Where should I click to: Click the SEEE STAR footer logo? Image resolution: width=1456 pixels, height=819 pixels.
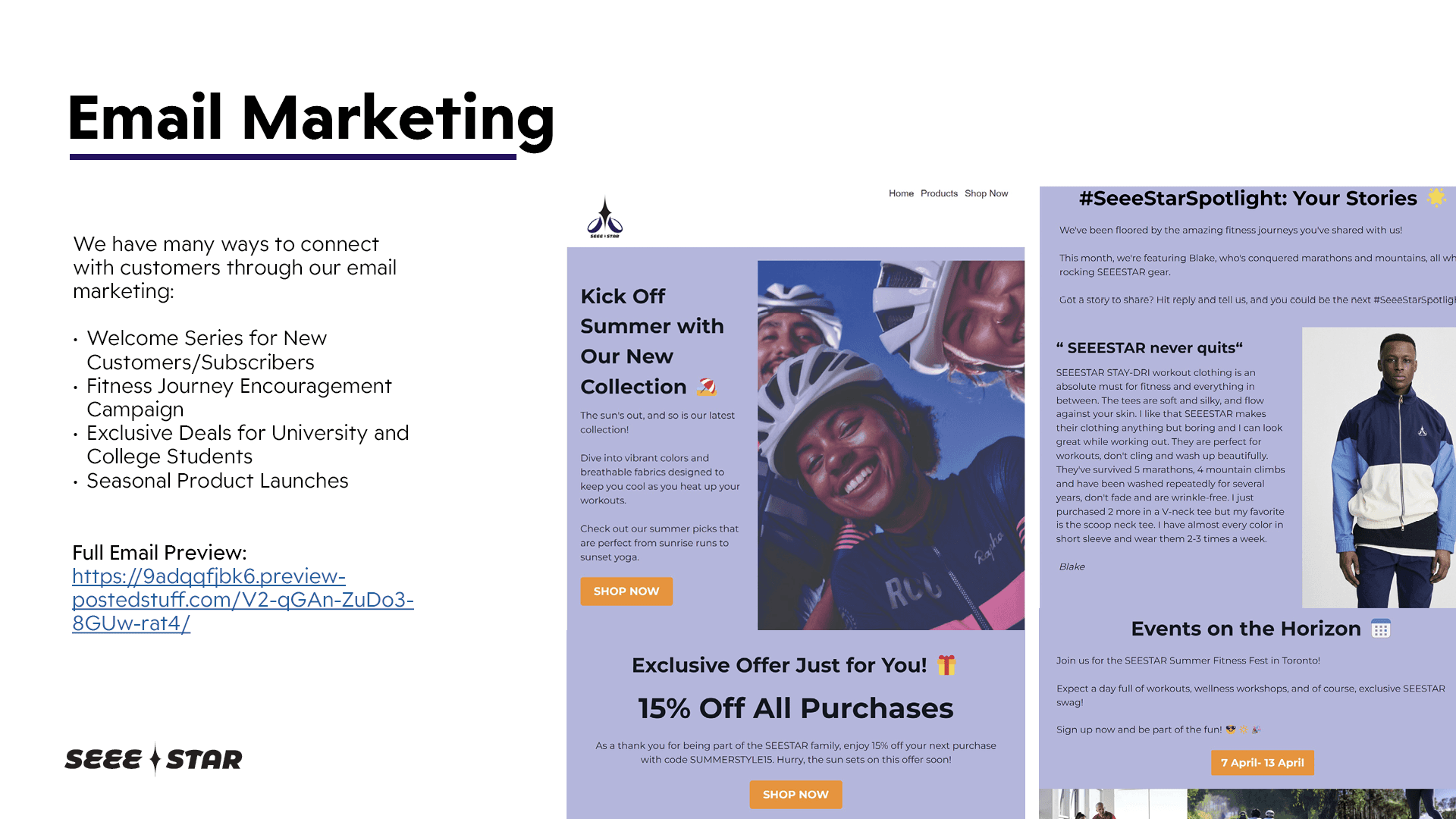[153, 759]
